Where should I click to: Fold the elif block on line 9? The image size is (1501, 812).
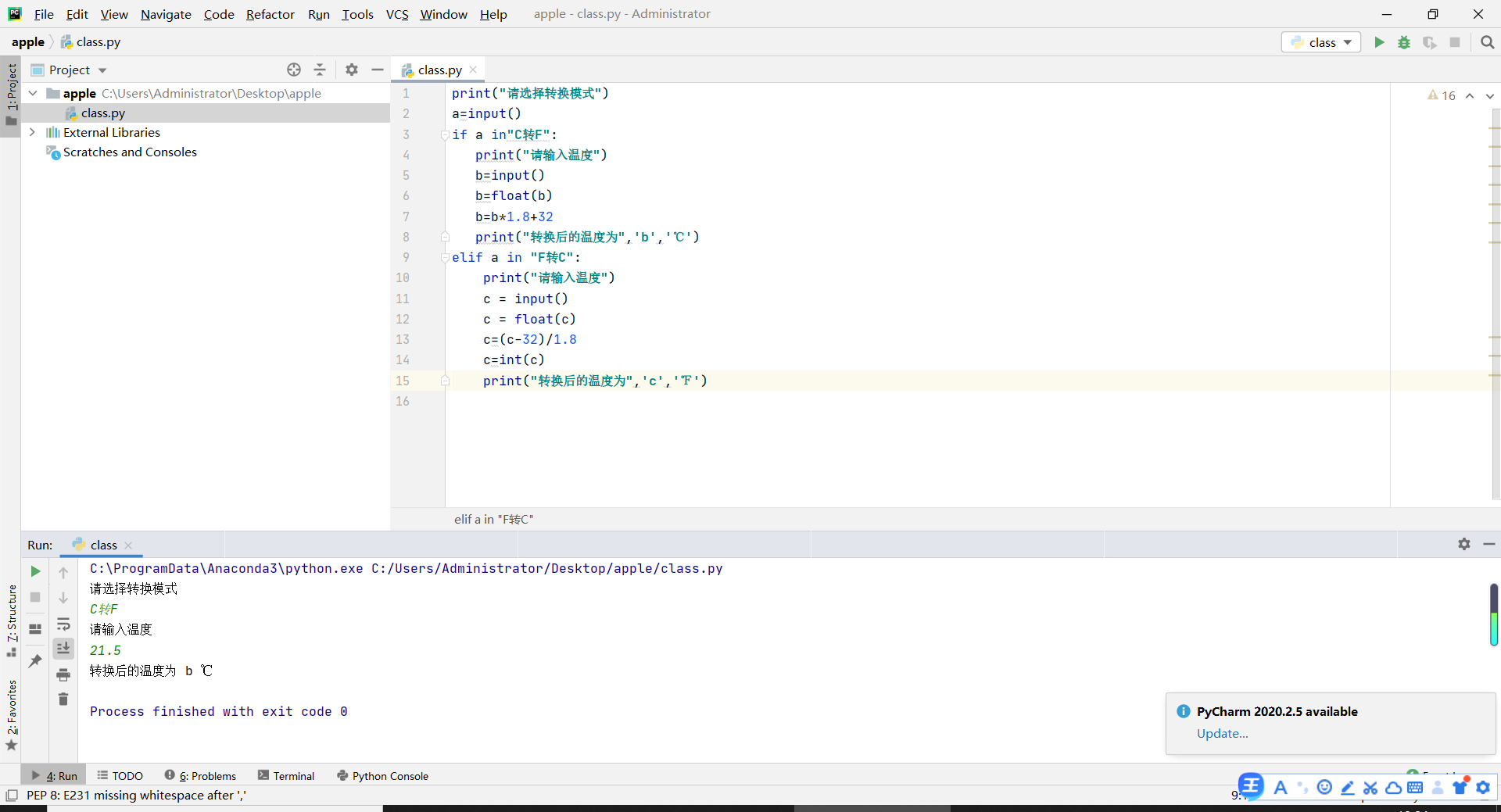444,257
